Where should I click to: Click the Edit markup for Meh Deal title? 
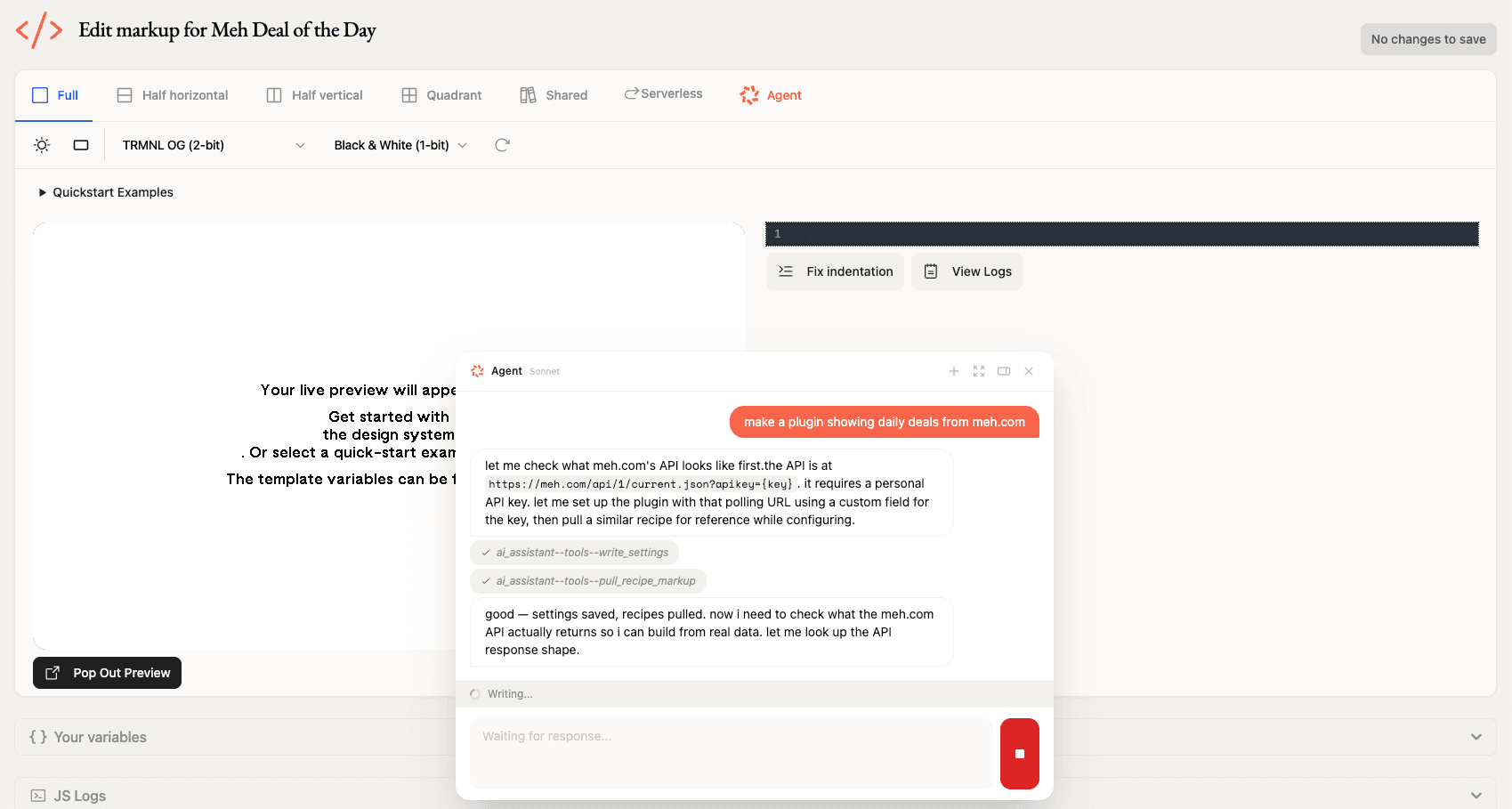point(227,30)
